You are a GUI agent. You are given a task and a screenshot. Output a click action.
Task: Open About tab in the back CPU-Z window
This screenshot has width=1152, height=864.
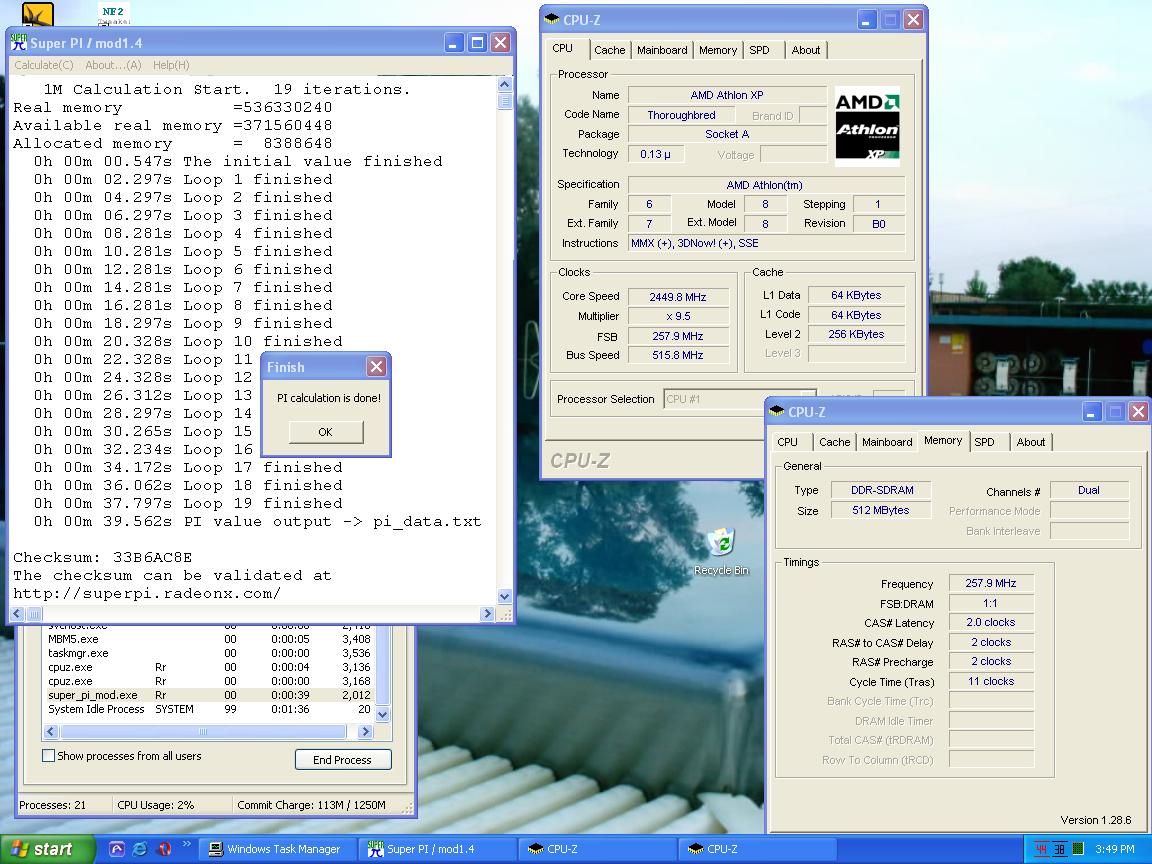(805, 50)
